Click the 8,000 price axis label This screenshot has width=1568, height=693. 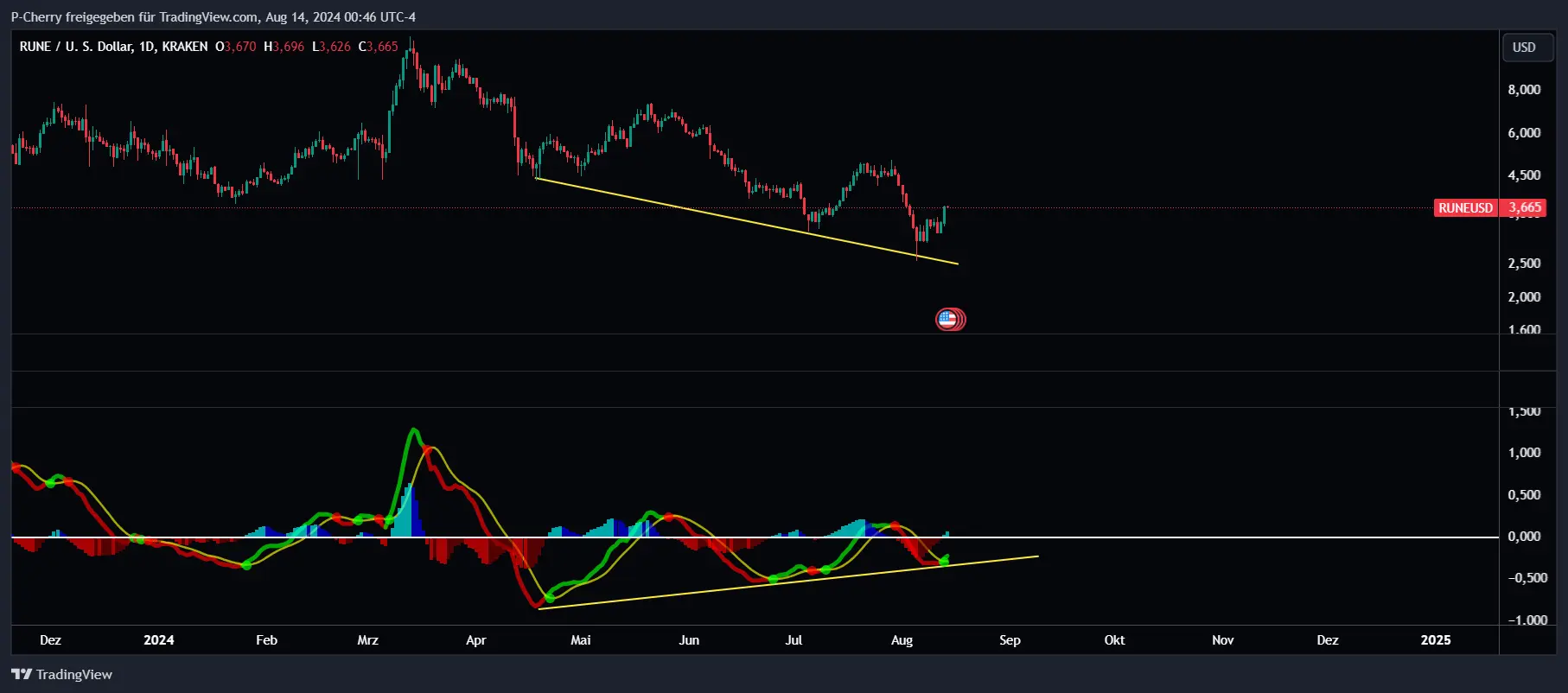(x=1525, y=90)
